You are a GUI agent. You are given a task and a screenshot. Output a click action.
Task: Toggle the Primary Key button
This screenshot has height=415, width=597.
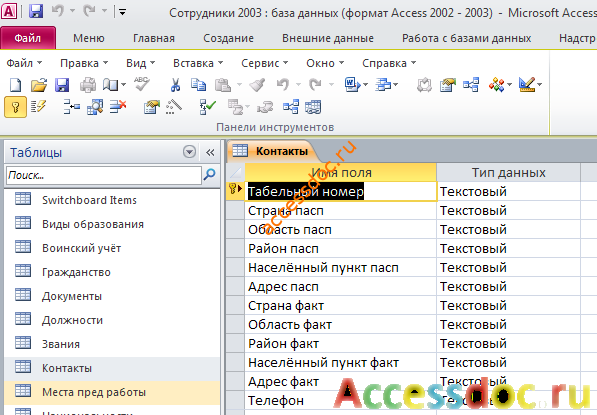click(15, 107)
